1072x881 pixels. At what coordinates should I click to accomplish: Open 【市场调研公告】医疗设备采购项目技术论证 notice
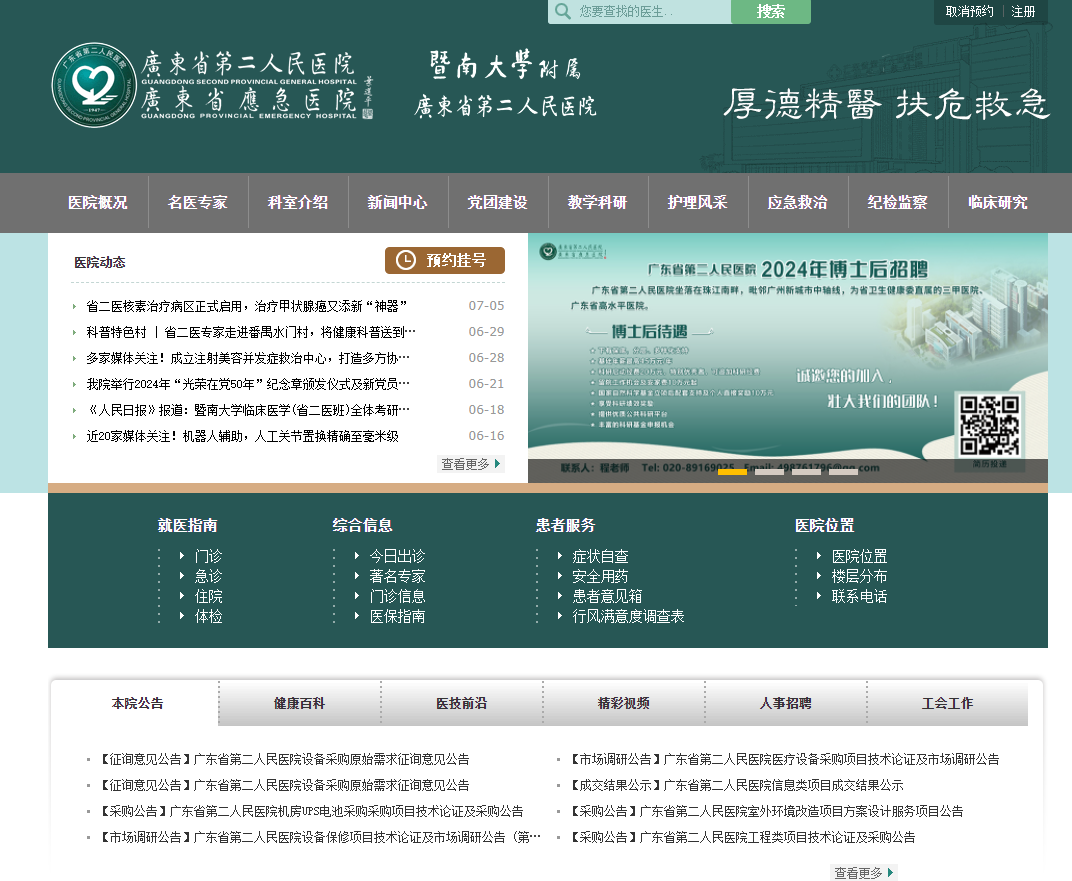pos(786,759)
